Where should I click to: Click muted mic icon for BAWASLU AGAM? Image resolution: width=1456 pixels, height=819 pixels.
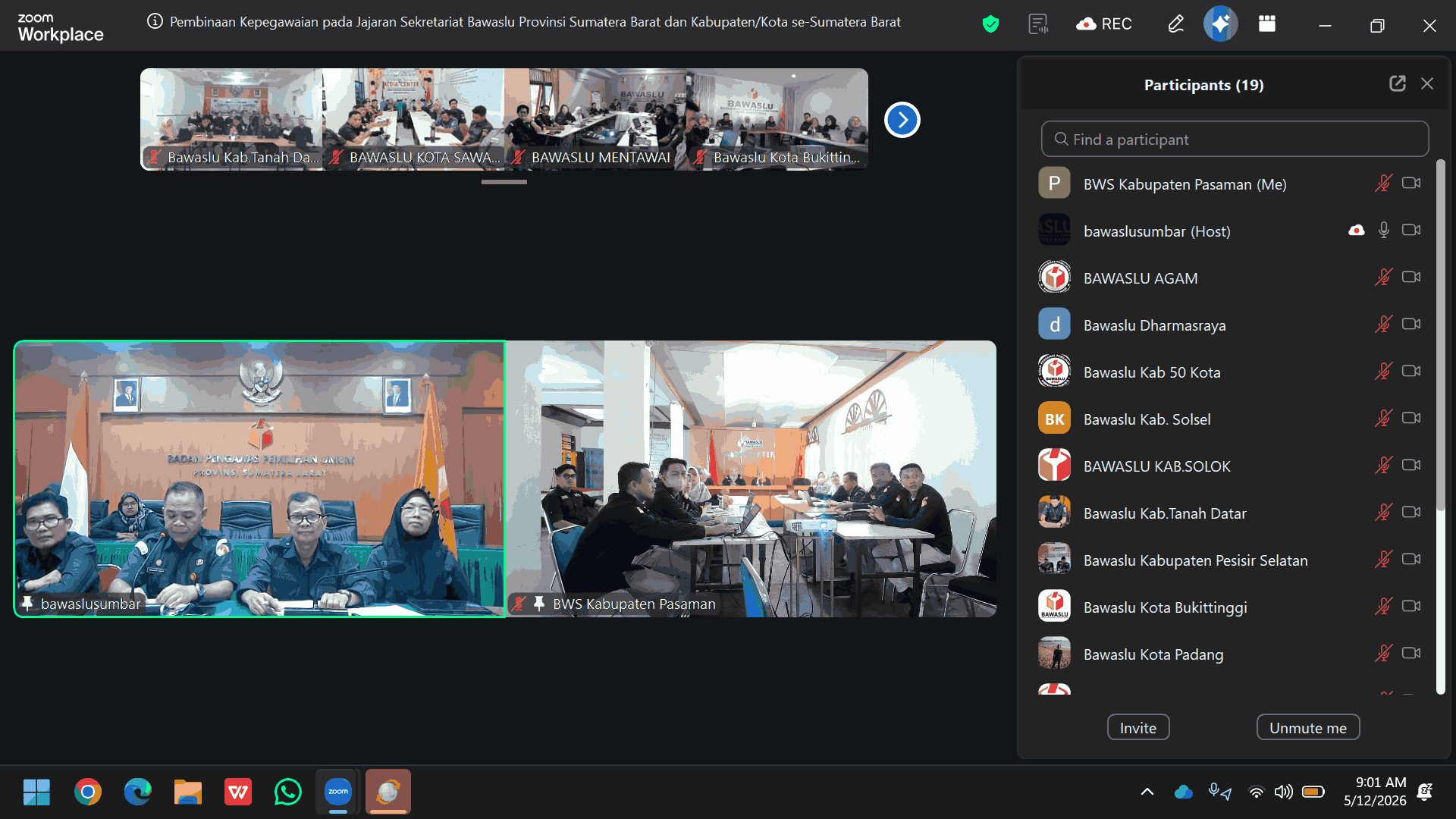[x=1383, y=278]
